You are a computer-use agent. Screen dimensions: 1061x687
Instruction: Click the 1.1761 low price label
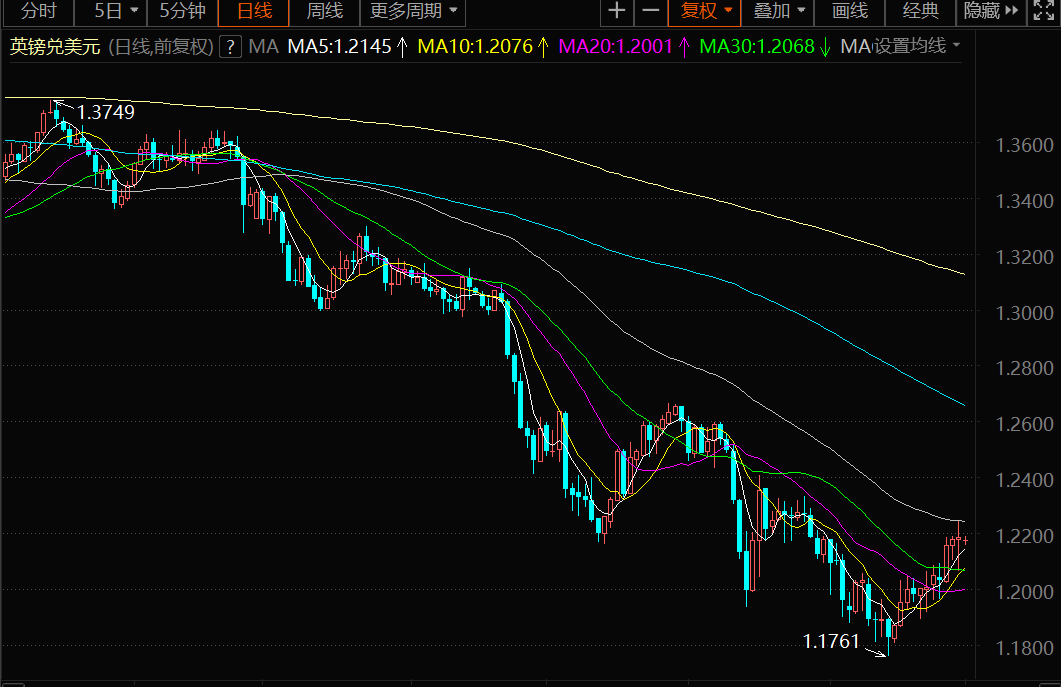830,641
